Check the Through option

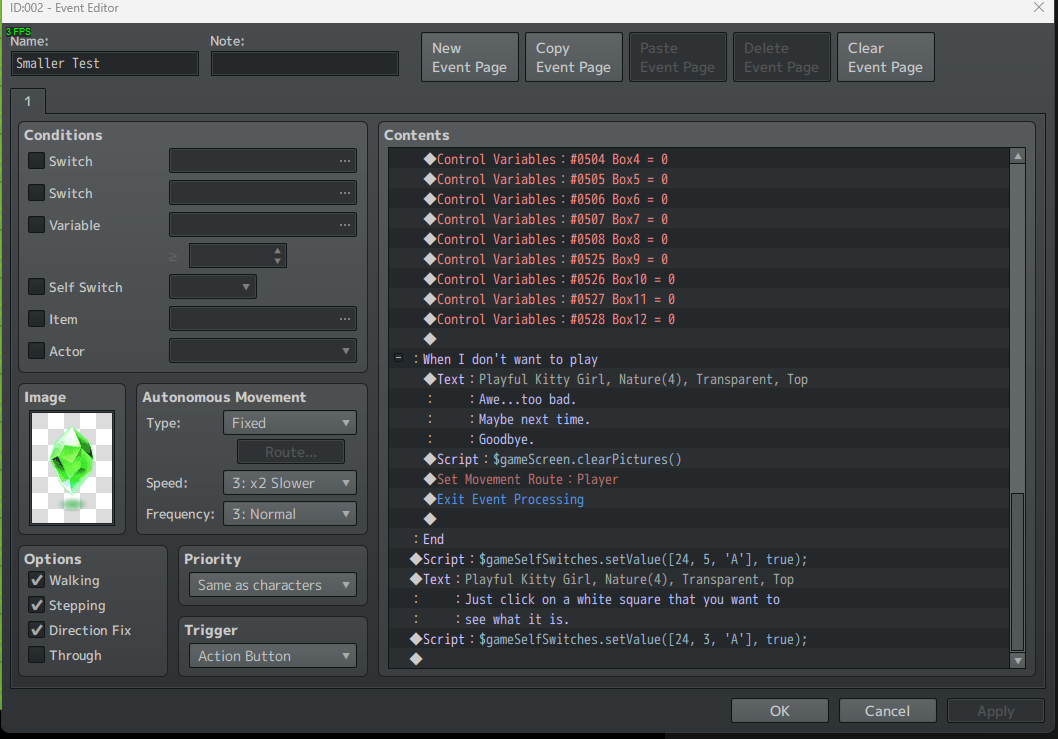[x=36, y=655]
